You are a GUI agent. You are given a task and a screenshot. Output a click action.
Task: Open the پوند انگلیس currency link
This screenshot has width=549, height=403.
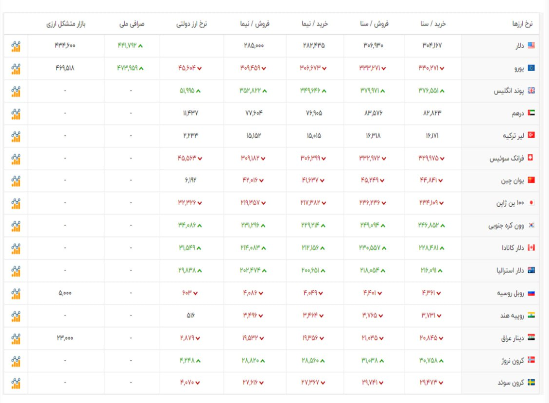pyautogui.click(x=509, y=91)
